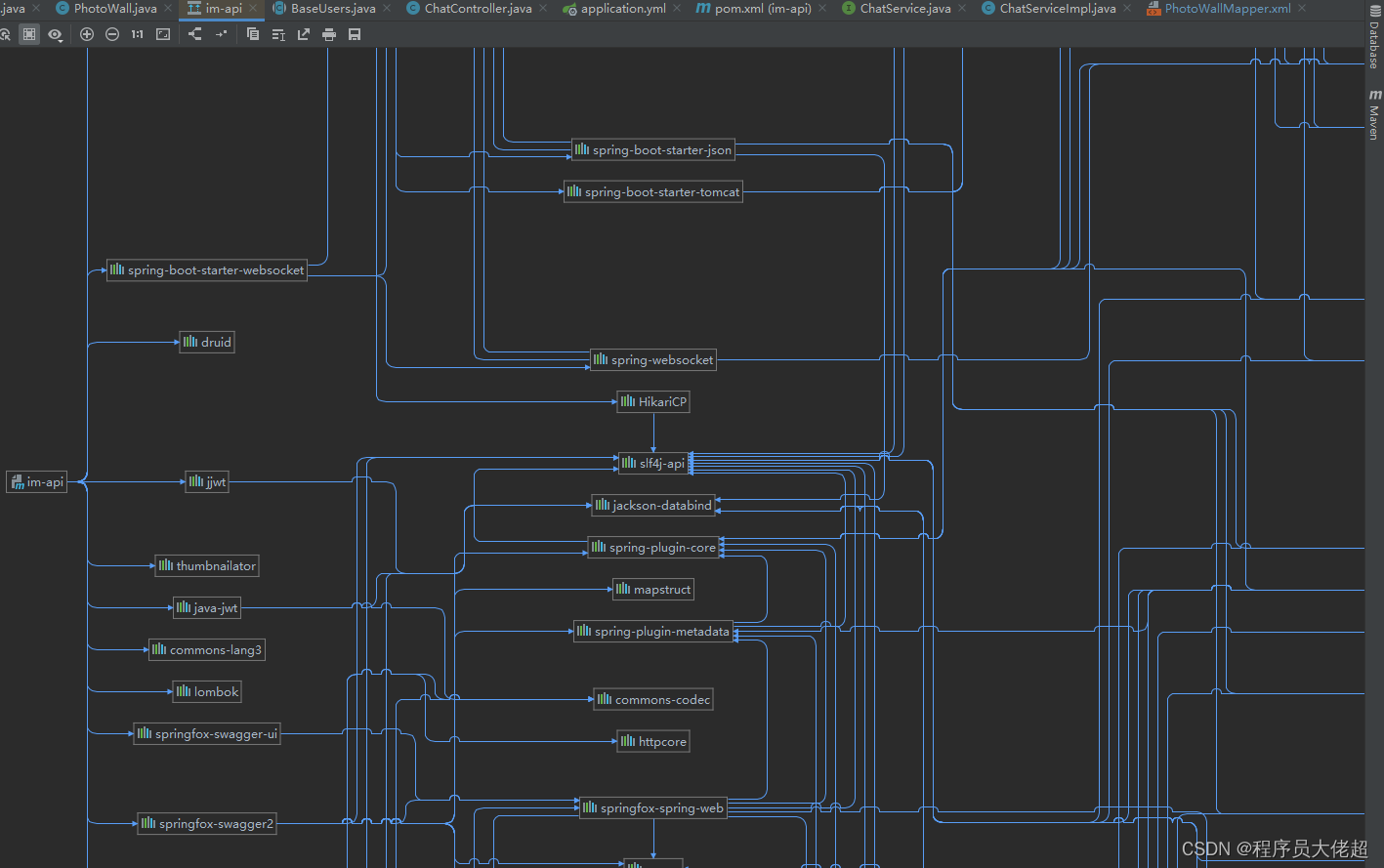The image size is (1384, 868).
Task: Export diagram to file icon
Action: coord(304,34)
